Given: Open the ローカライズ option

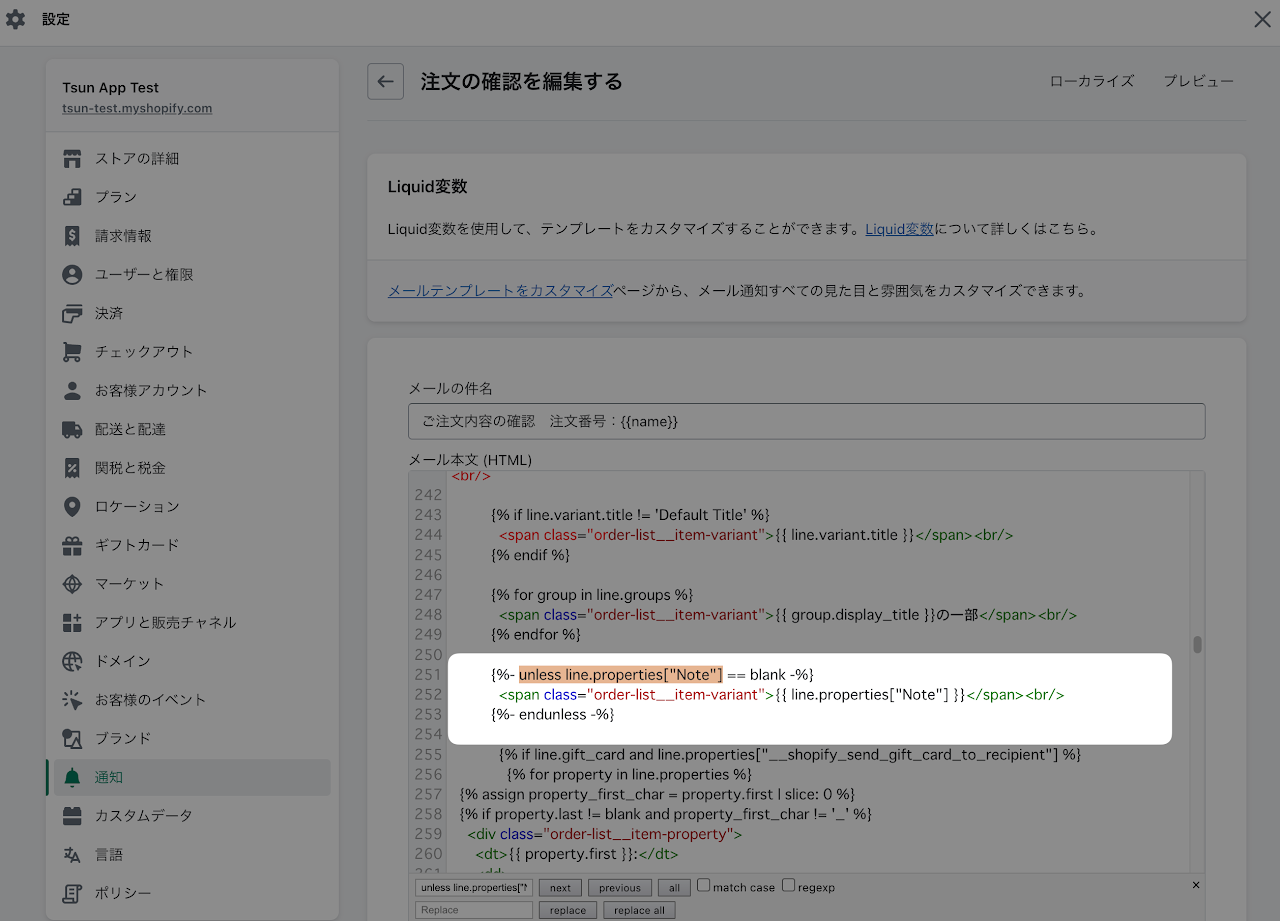Looking at the screenshot, I should pyautogui.click(x=1092, y=81).
